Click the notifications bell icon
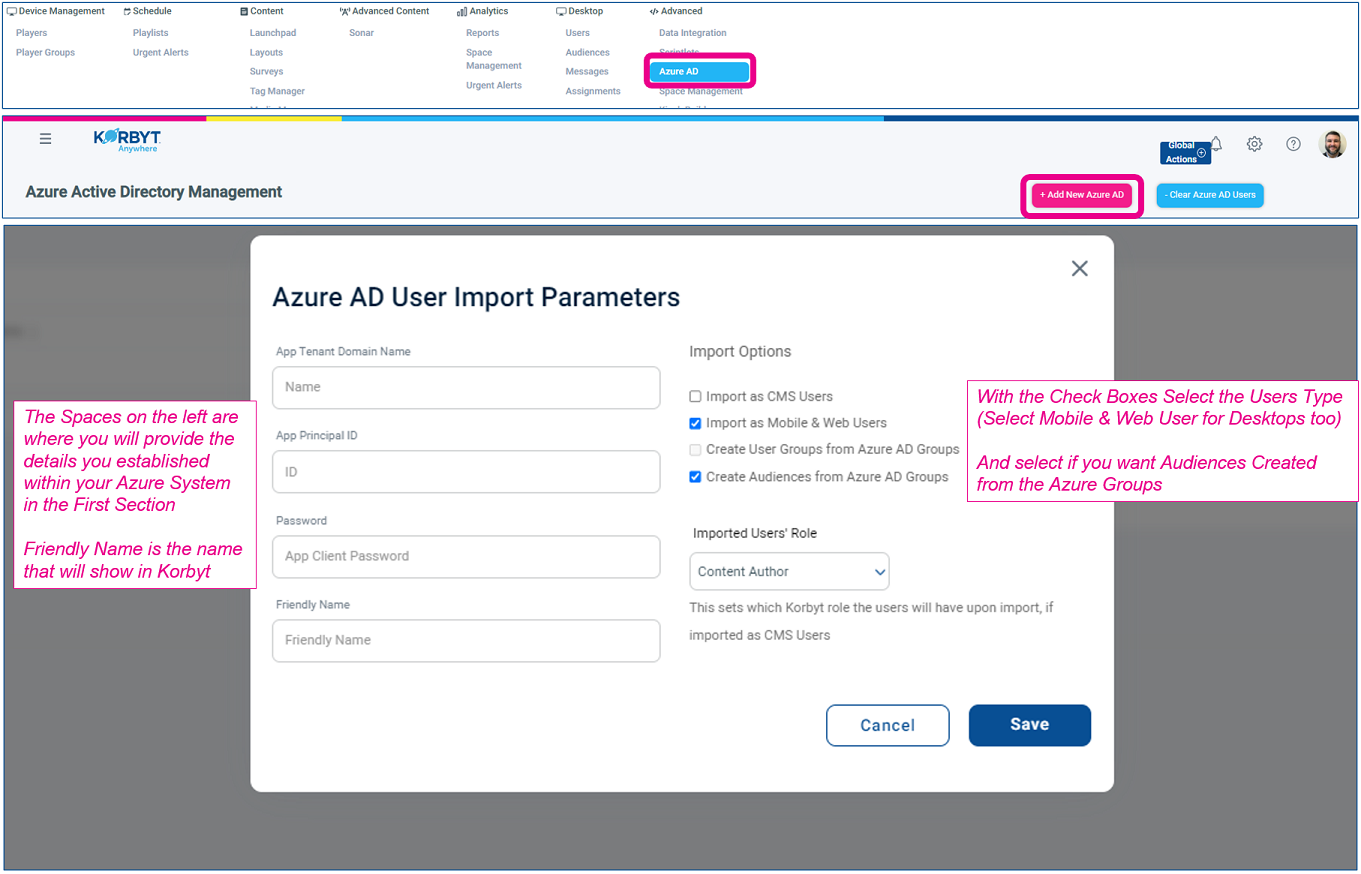1361x874 pixels. [x=1217, y=143]
